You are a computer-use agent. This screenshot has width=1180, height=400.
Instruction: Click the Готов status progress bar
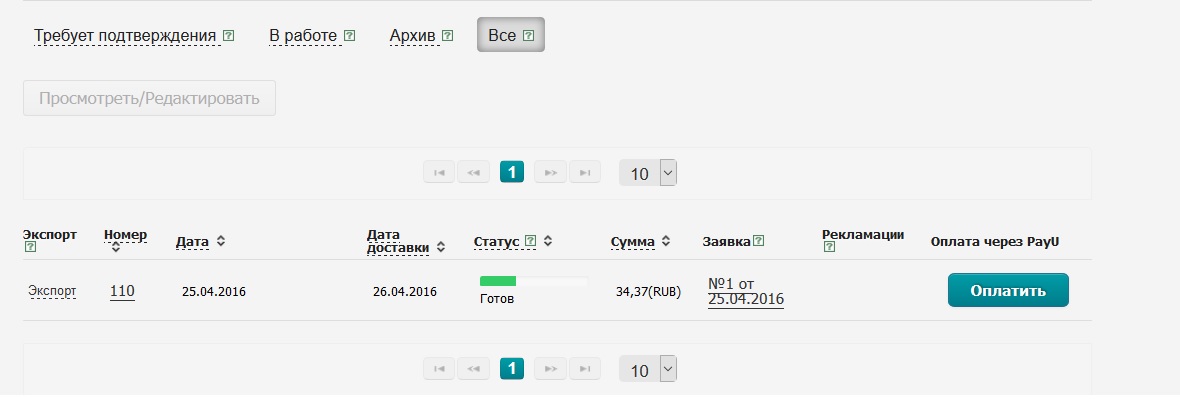pos(533,282)
